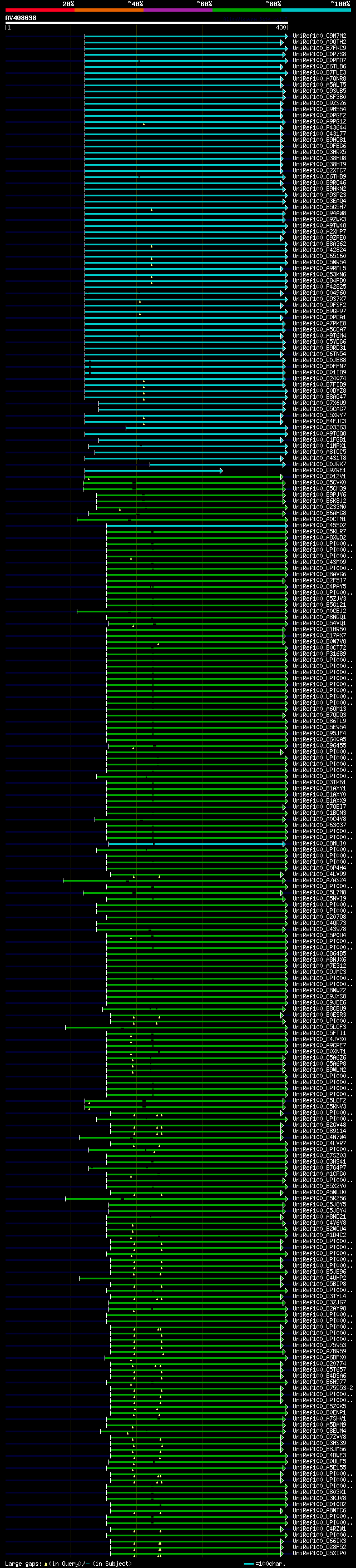This screenshot has width=356, height=1568.
Task: Click the red identity color scale segment
Action: pyautogui.click(x=39, y=10)
